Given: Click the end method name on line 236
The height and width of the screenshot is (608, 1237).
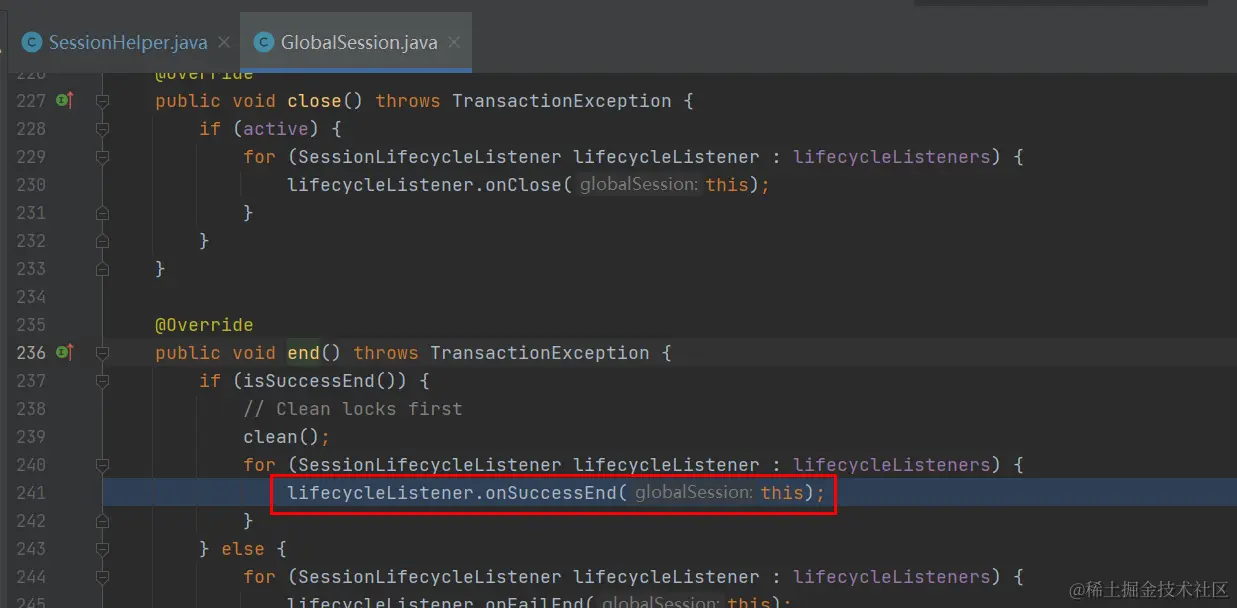Looking at the screenshot, I should point(303,353).
